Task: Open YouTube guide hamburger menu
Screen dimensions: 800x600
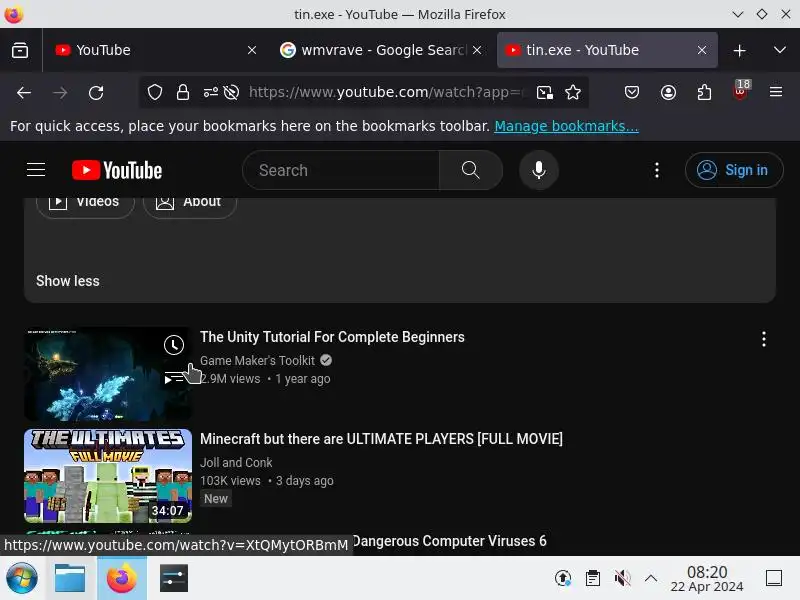Action: click(x=36, y=169)
